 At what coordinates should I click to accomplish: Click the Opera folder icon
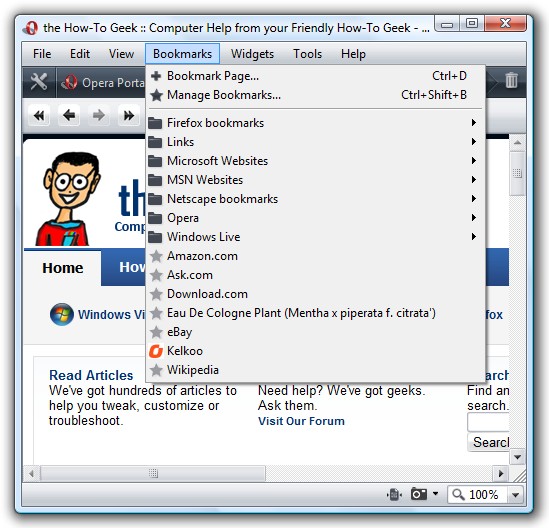coord(155,218)
